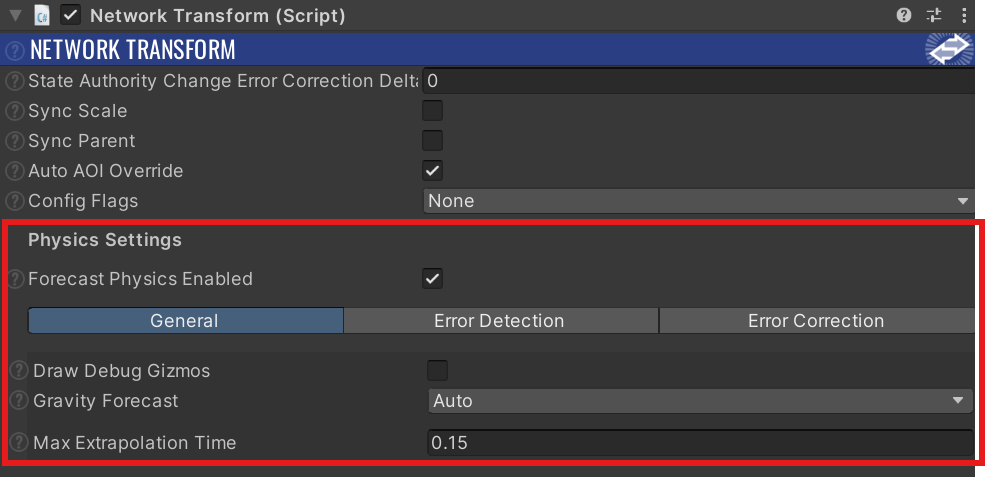This screenshot has width=986, height=477.
Task: Open the Gravity Forecast dropdown
Action: click(x=701, y=400)
